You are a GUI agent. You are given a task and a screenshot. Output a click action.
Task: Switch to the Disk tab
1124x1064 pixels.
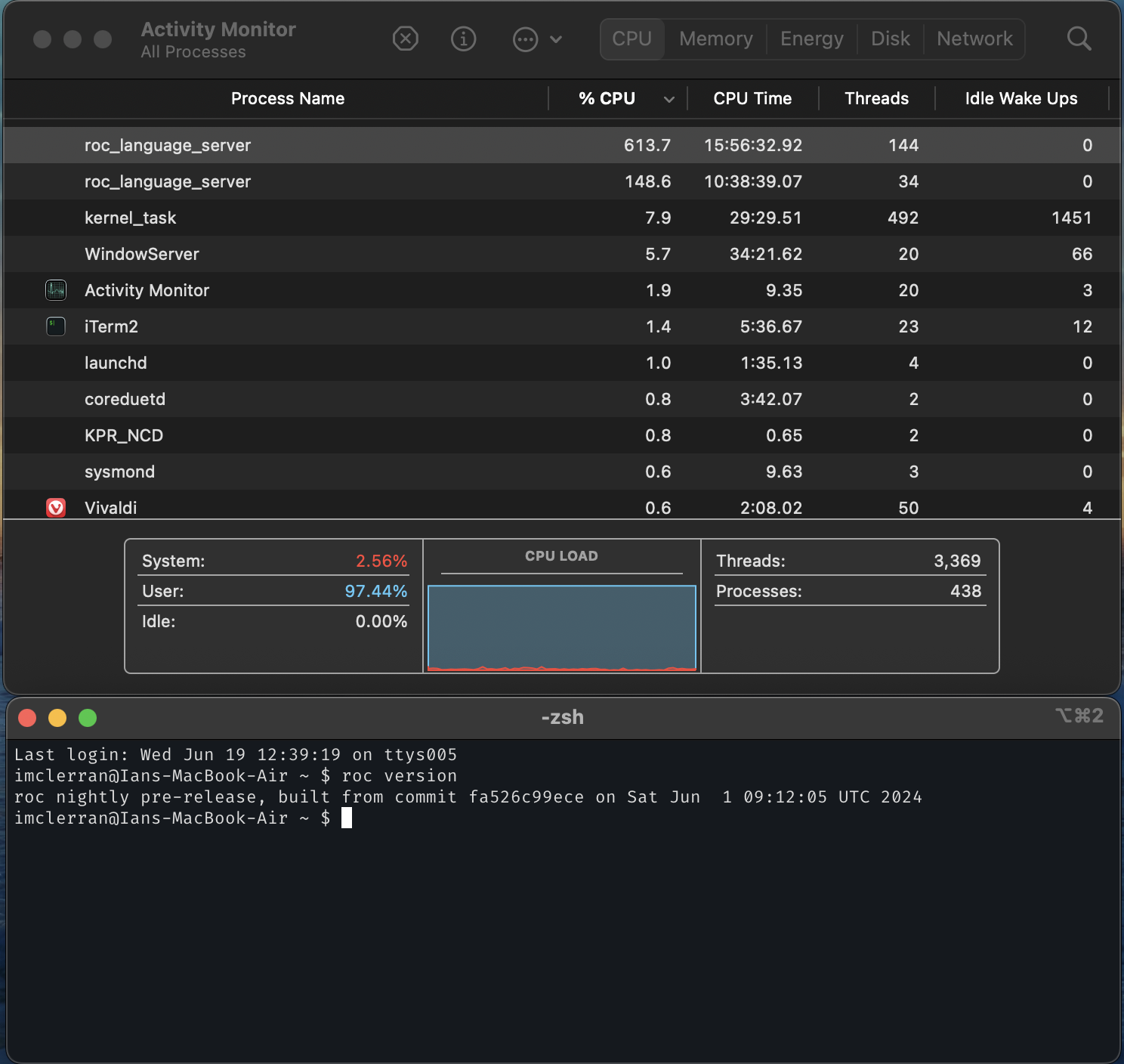click(891, 39)
